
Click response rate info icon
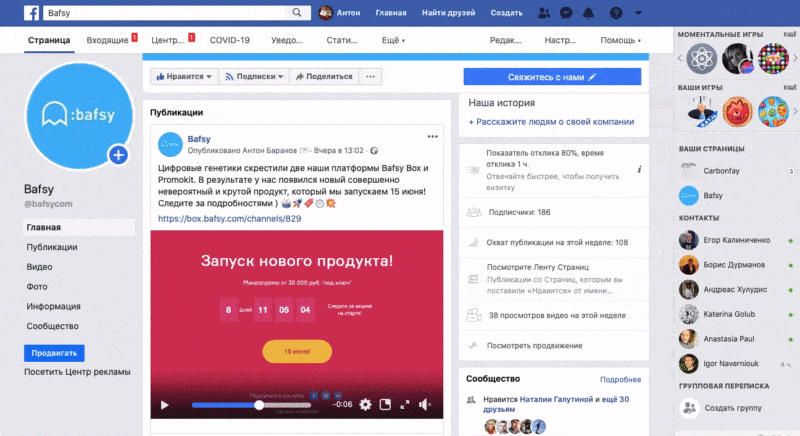[x=639, y=170]
